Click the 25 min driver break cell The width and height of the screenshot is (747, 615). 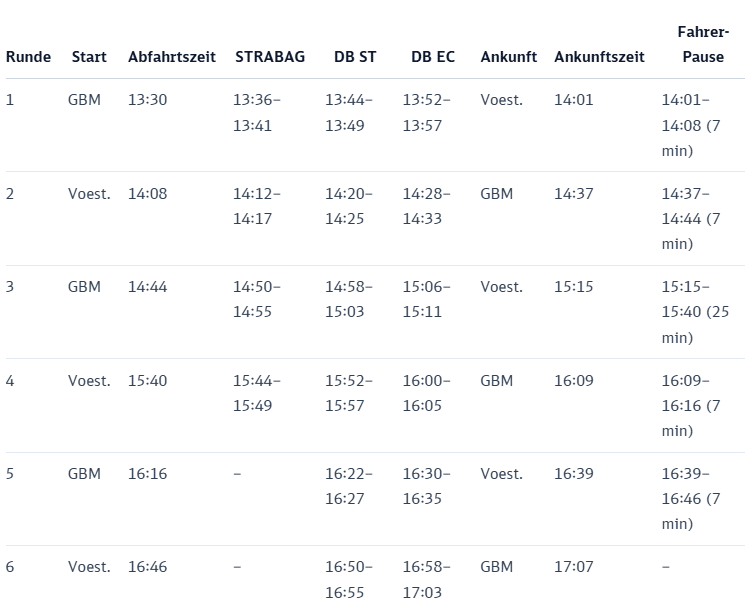coord(695,312)
